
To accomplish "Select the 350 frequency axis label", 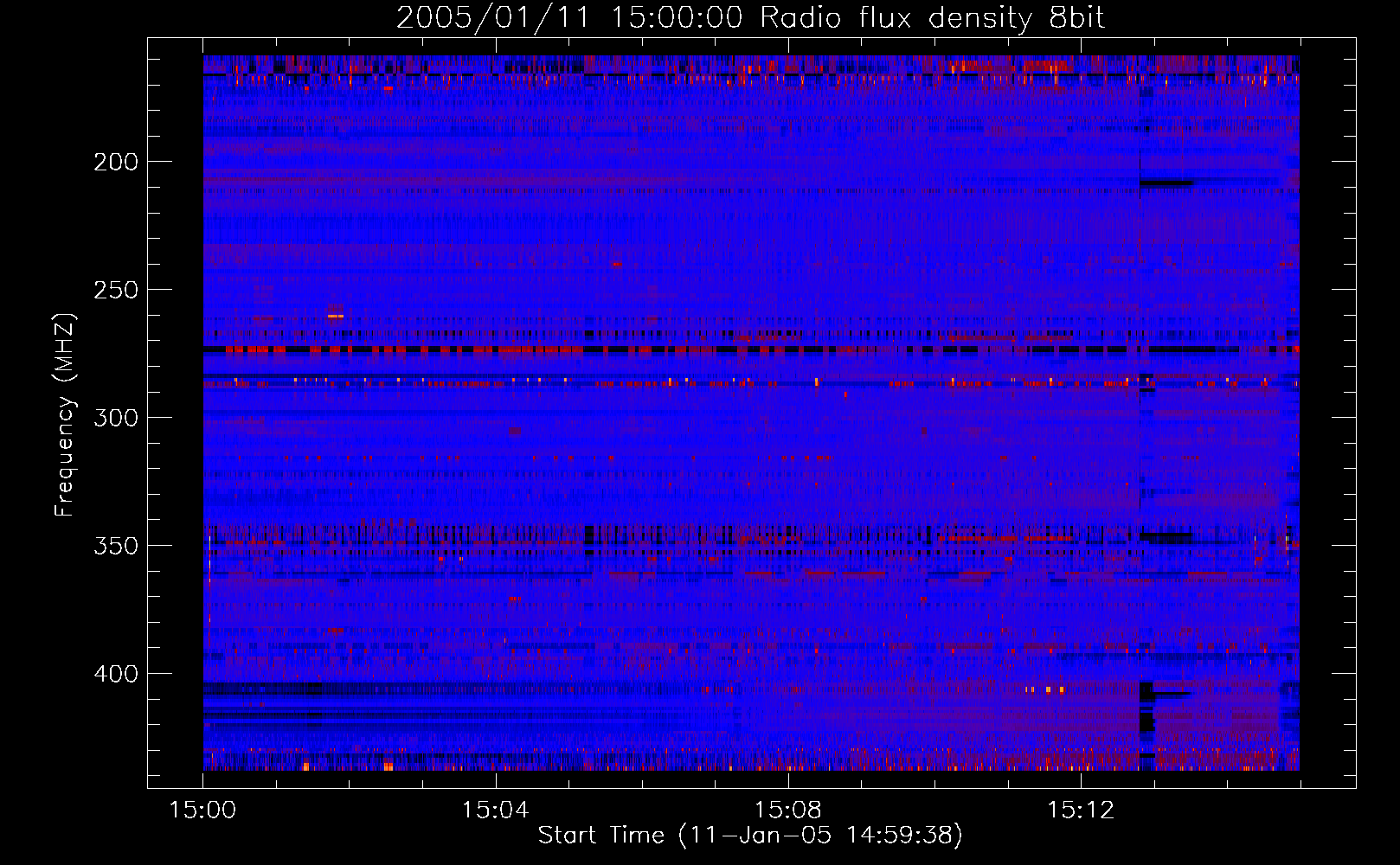I will pyautogui.click(x=116, y=546).
